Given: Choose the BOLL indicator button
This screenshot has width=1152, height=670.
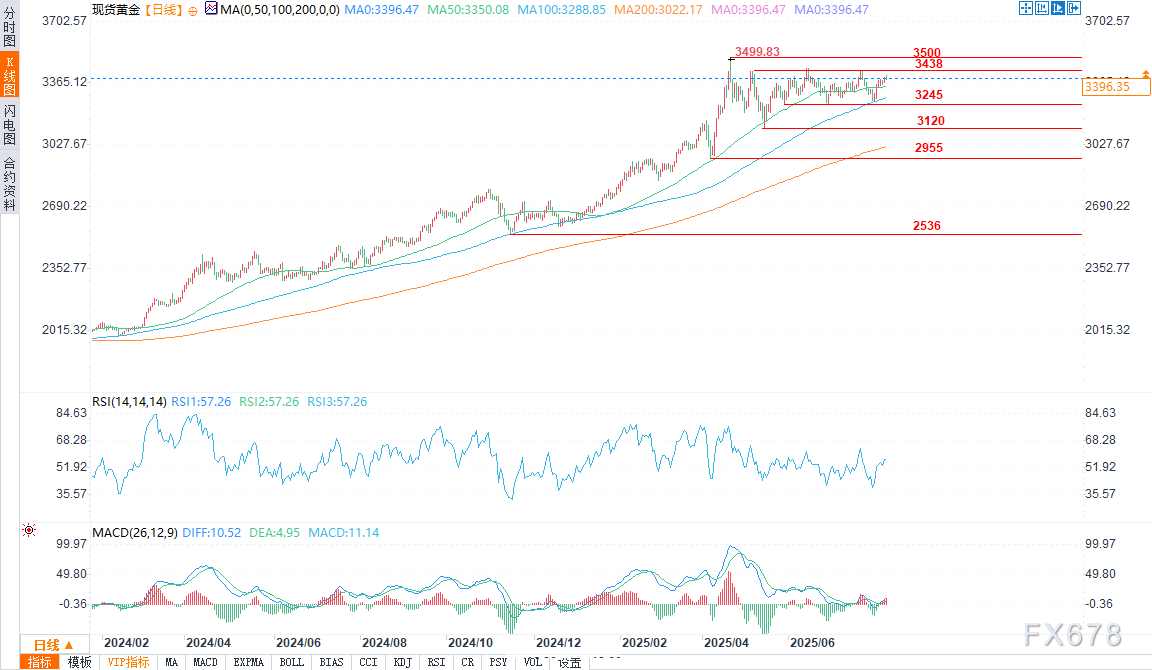Looking at the screenshot, I should coord(291,662).
